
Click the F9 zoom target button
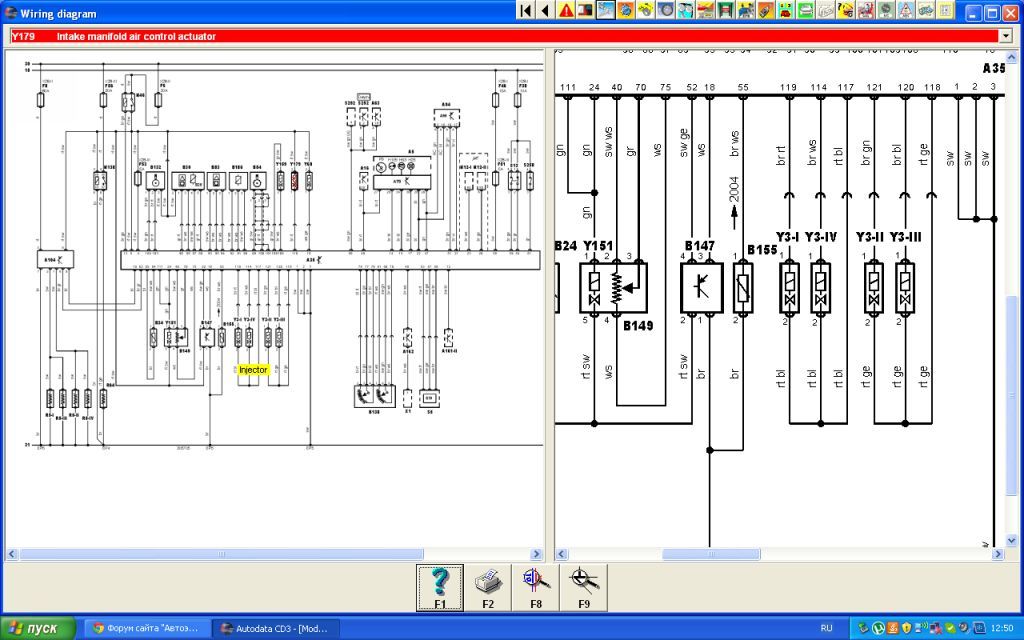[x=584, y=588]
